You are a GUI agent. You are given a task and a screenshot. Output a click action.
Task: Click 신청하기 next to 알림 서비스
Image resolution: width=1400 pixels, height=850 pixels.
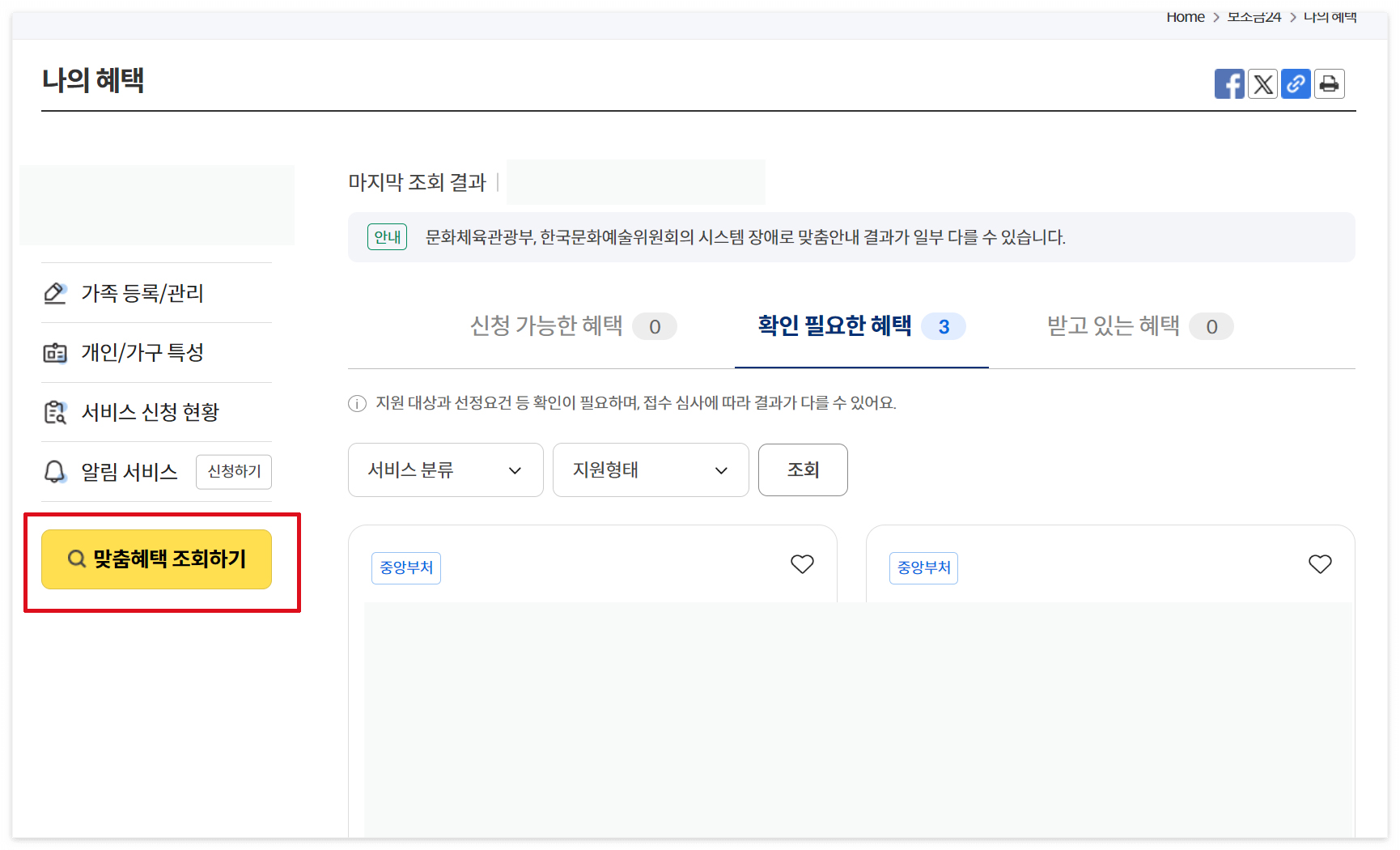pyautogui.click(x=233, y=472)
